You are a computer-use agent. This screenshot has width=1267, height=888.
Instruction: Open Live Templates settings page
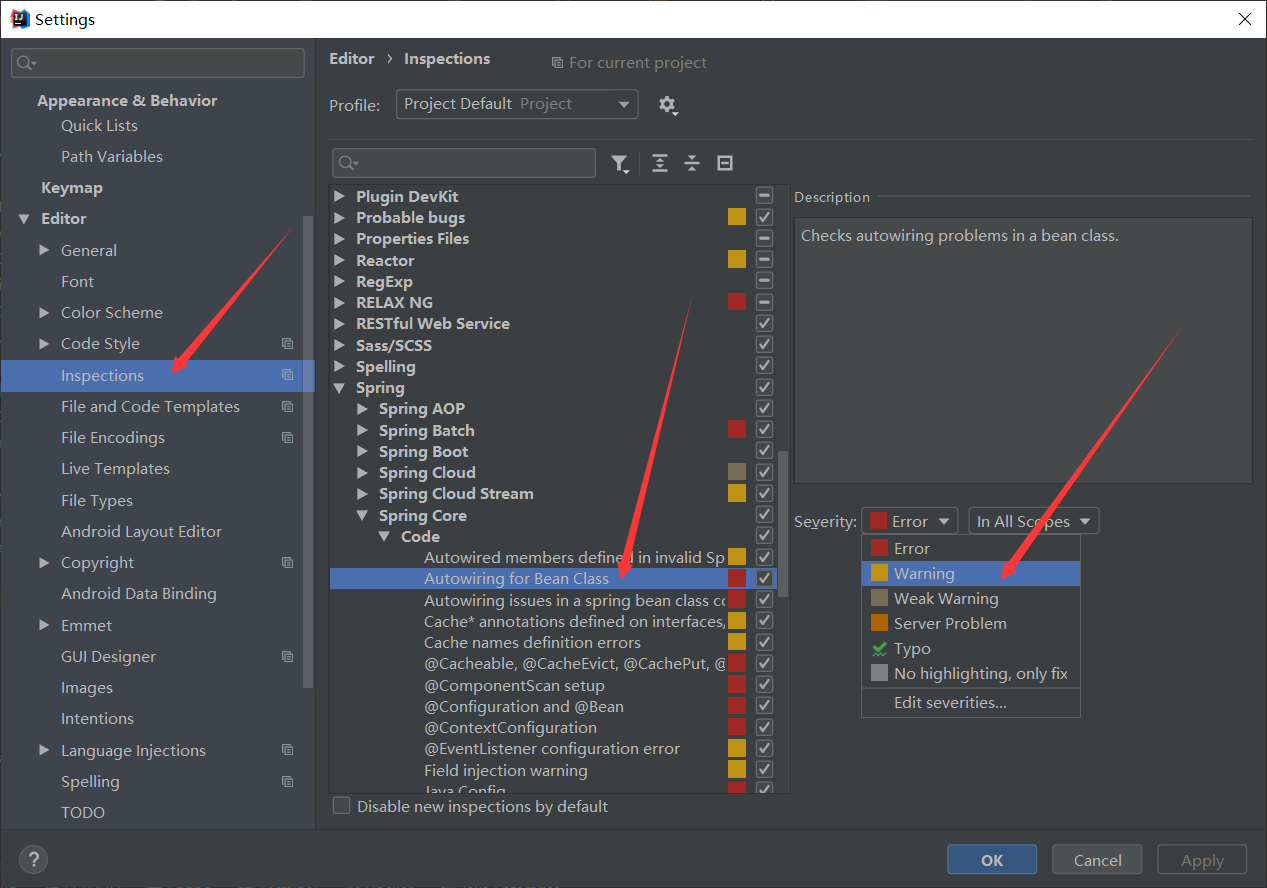[x=115, y=469]
